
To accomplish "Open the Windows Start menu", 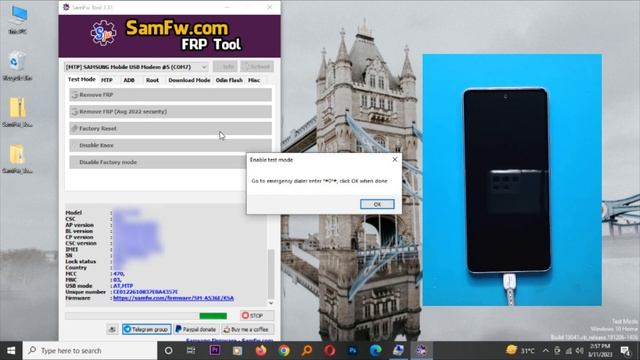I will click(11, 351).
